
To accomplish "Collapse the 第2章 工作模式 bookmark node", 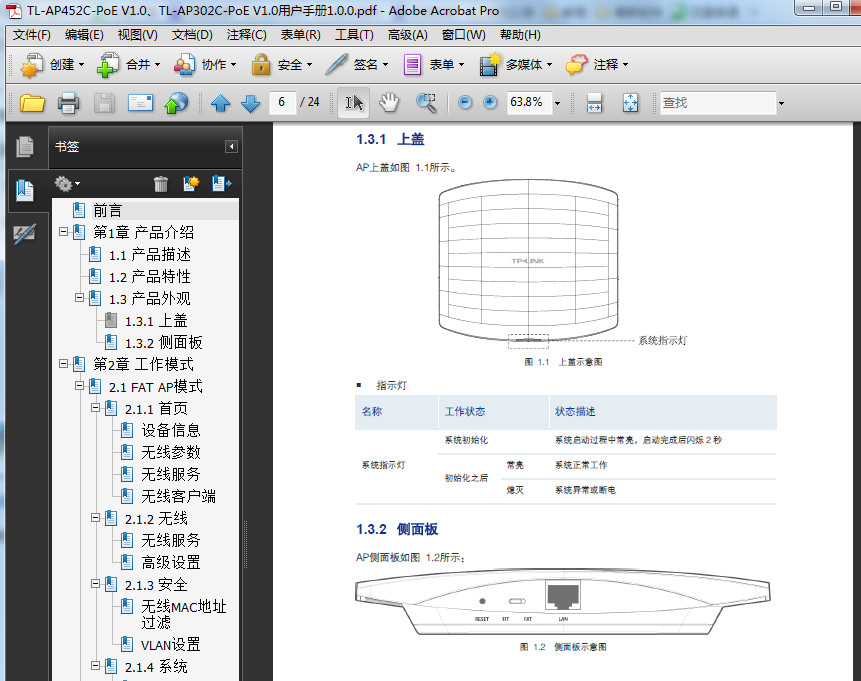I will click(64, 364).
